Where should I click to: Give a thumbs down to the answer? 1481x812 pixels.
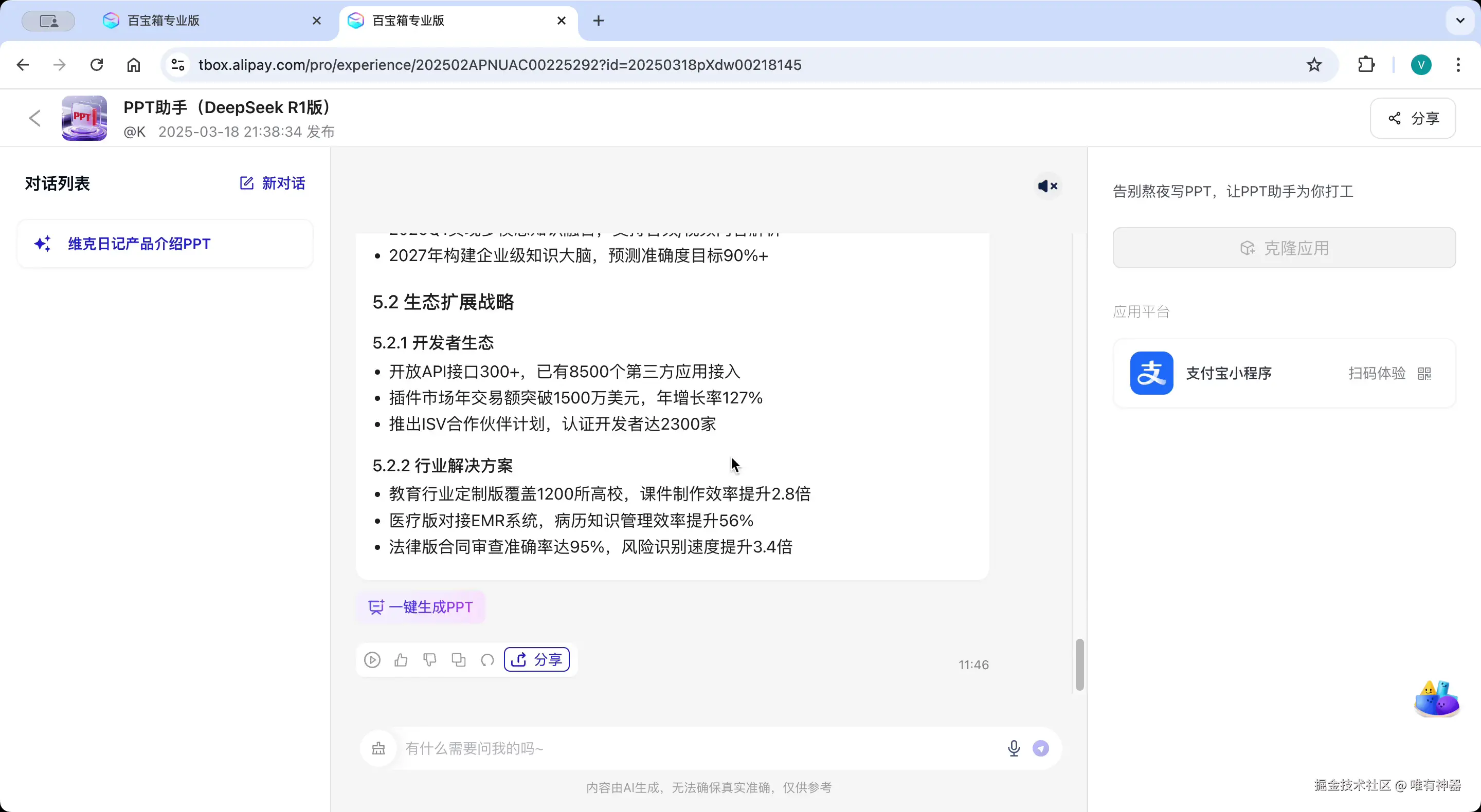[429, 660]
